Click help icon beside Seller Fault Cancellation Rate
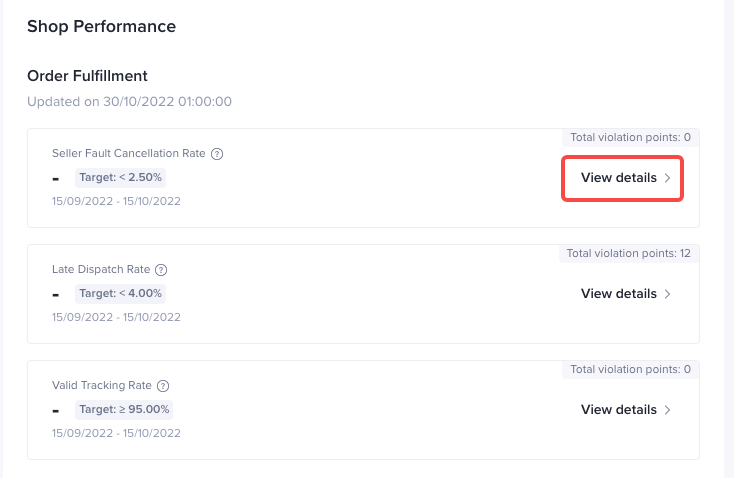Image resolution: width=734 pixels, height=478 pixels. [217, 154]
